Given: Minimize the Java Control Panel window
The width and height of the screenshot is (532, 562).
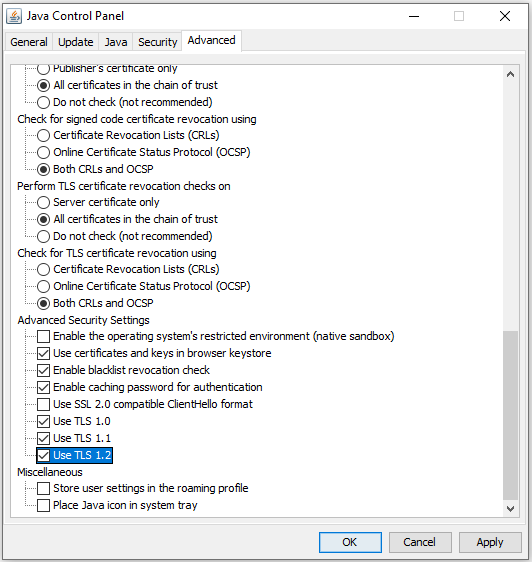Looking at the screenshot, I should click(414, 16).
